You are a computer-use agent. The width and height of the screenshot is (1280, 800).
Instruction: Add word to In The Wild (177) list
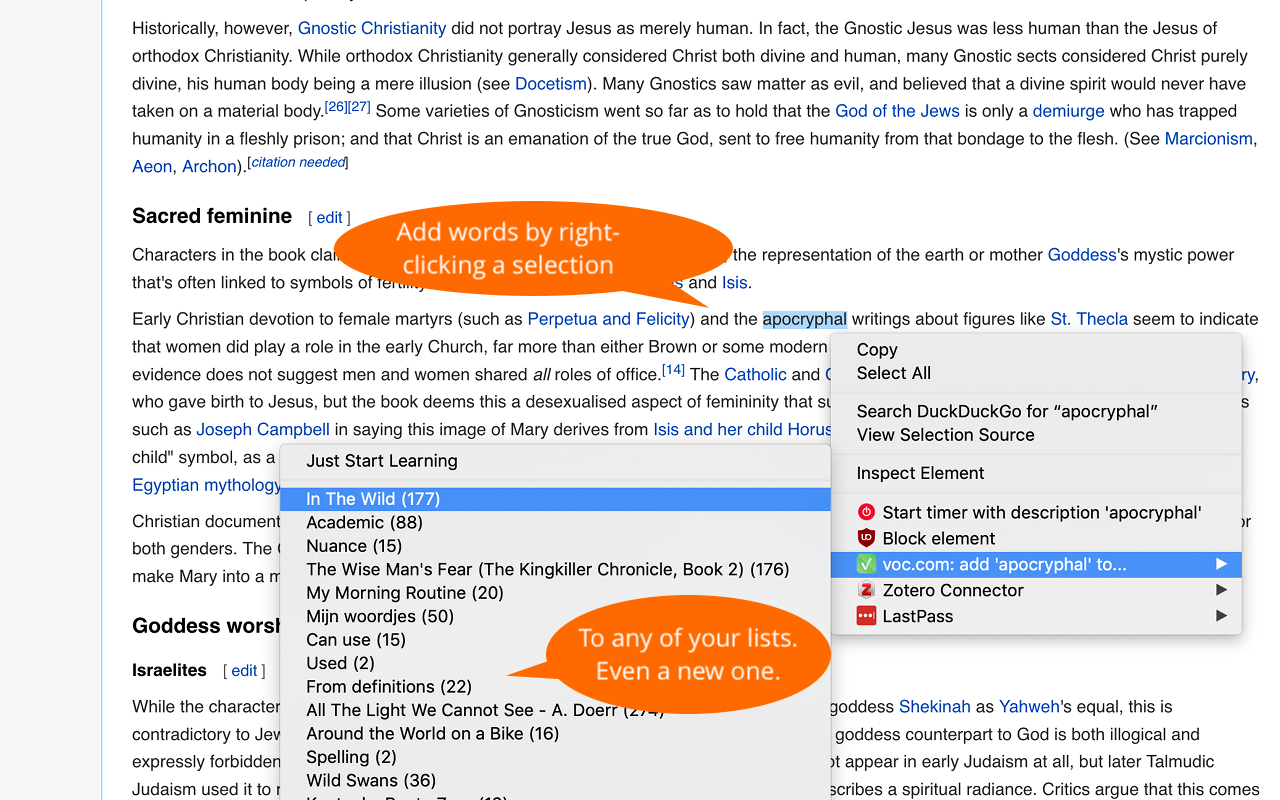point(555,499)
